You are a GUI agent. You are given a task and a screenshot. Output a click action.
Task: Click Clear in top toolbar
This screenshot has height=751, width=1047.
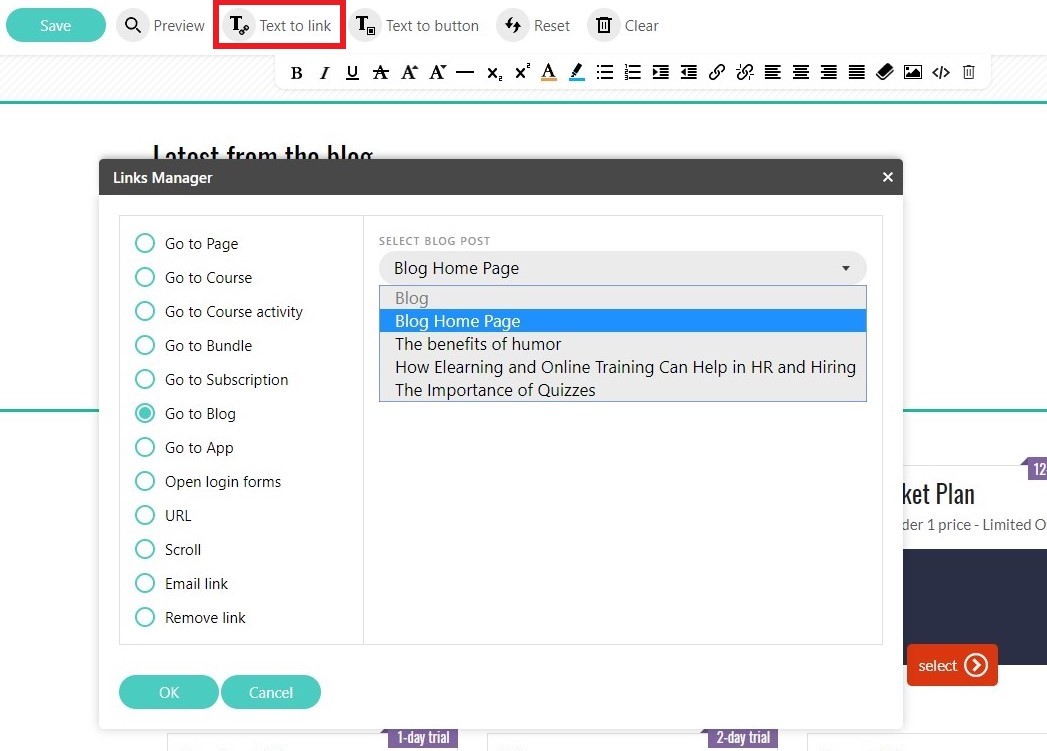tap(623, 25)
